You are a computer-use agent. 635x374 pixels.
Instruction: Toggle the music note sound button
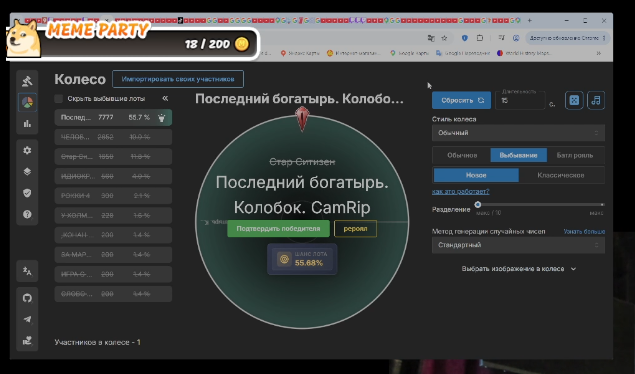coord(596,100)
